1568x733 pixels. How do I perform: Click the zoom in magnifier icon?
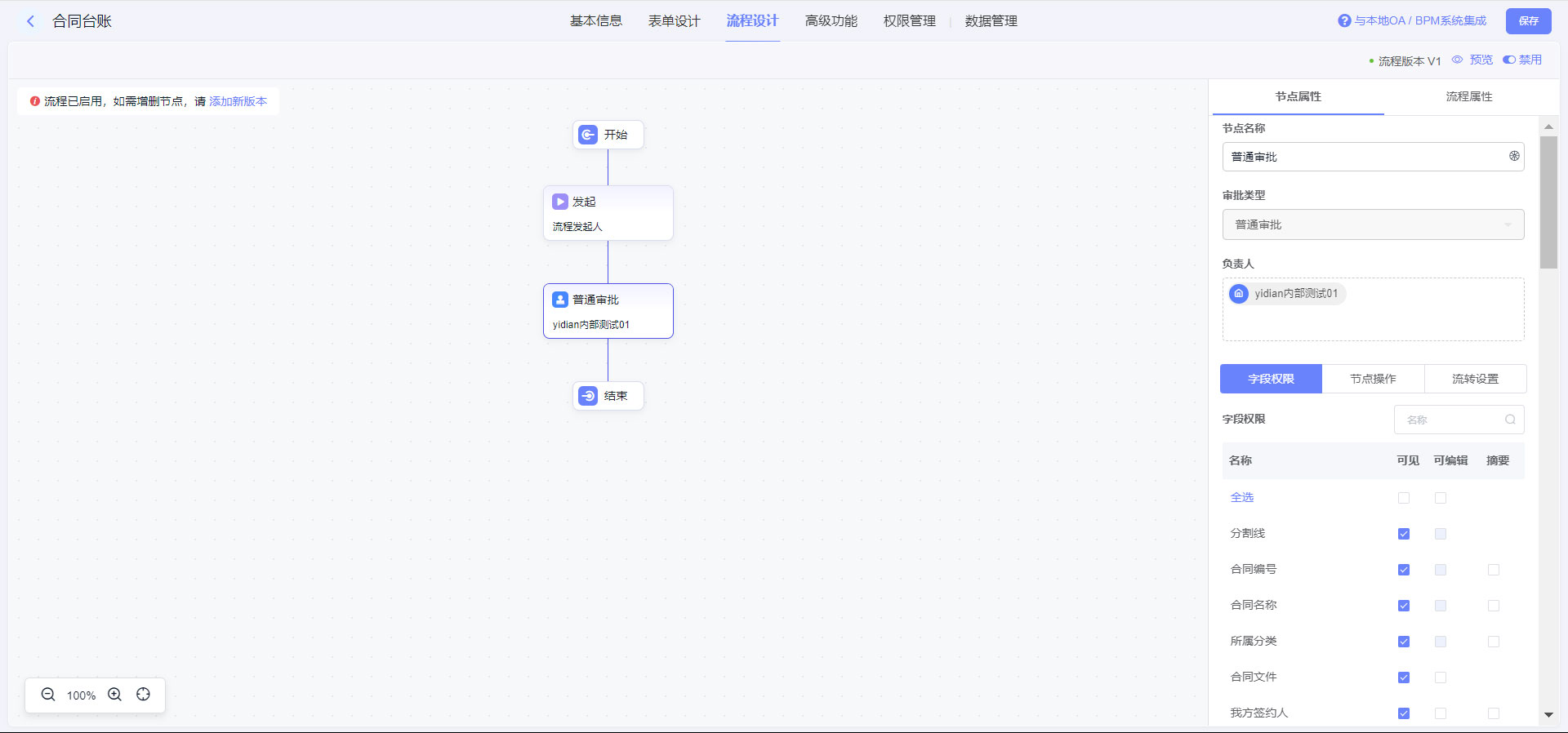pos(115,695)
